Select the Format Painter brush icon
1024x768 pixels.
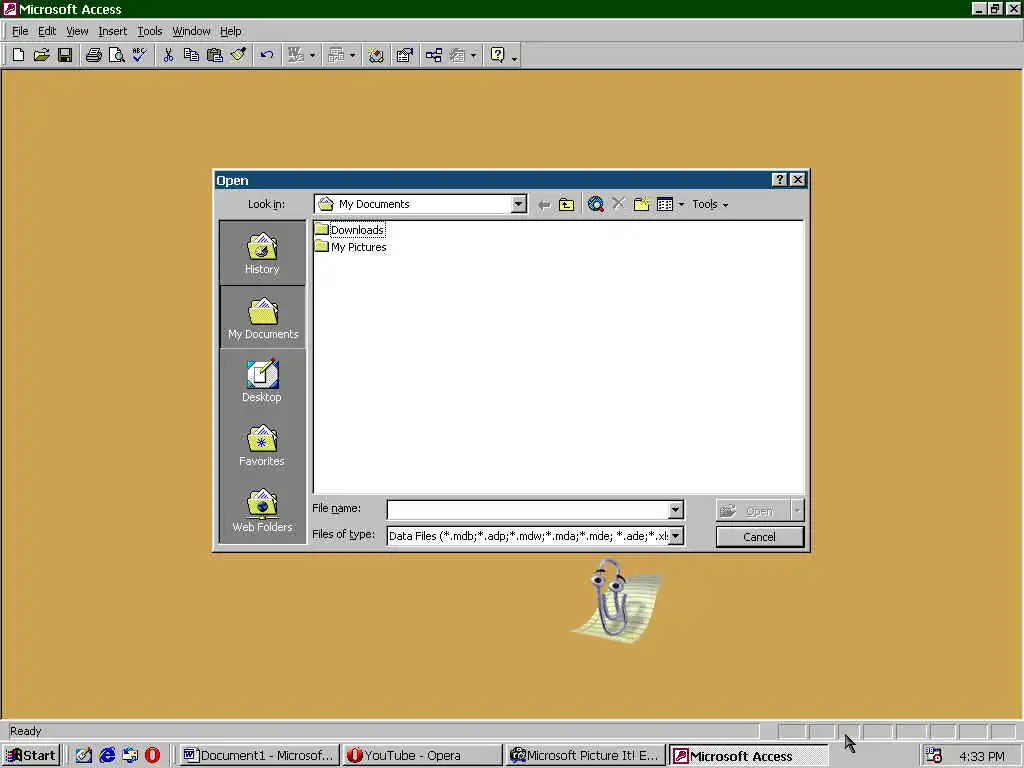click(238, 56)
